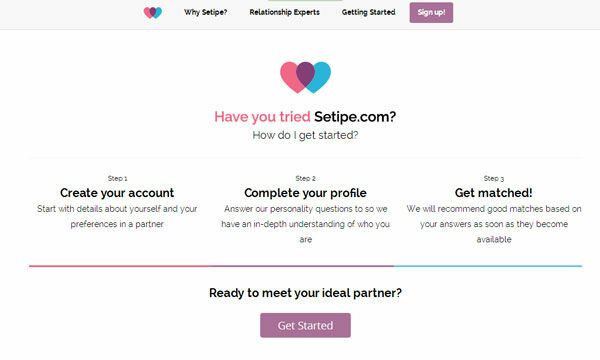
Task: Click the Step 1 label
Action: click(x=117, y=178)
